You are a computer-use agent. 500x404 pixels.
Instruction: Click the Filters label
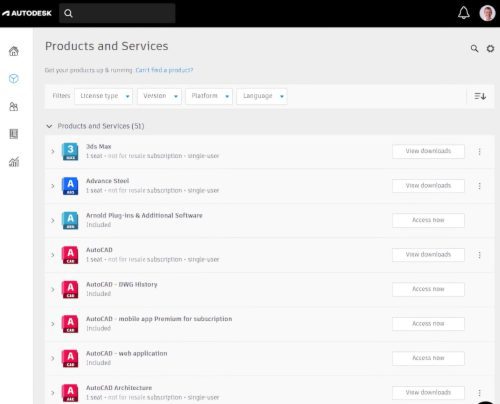pos(61,96)
